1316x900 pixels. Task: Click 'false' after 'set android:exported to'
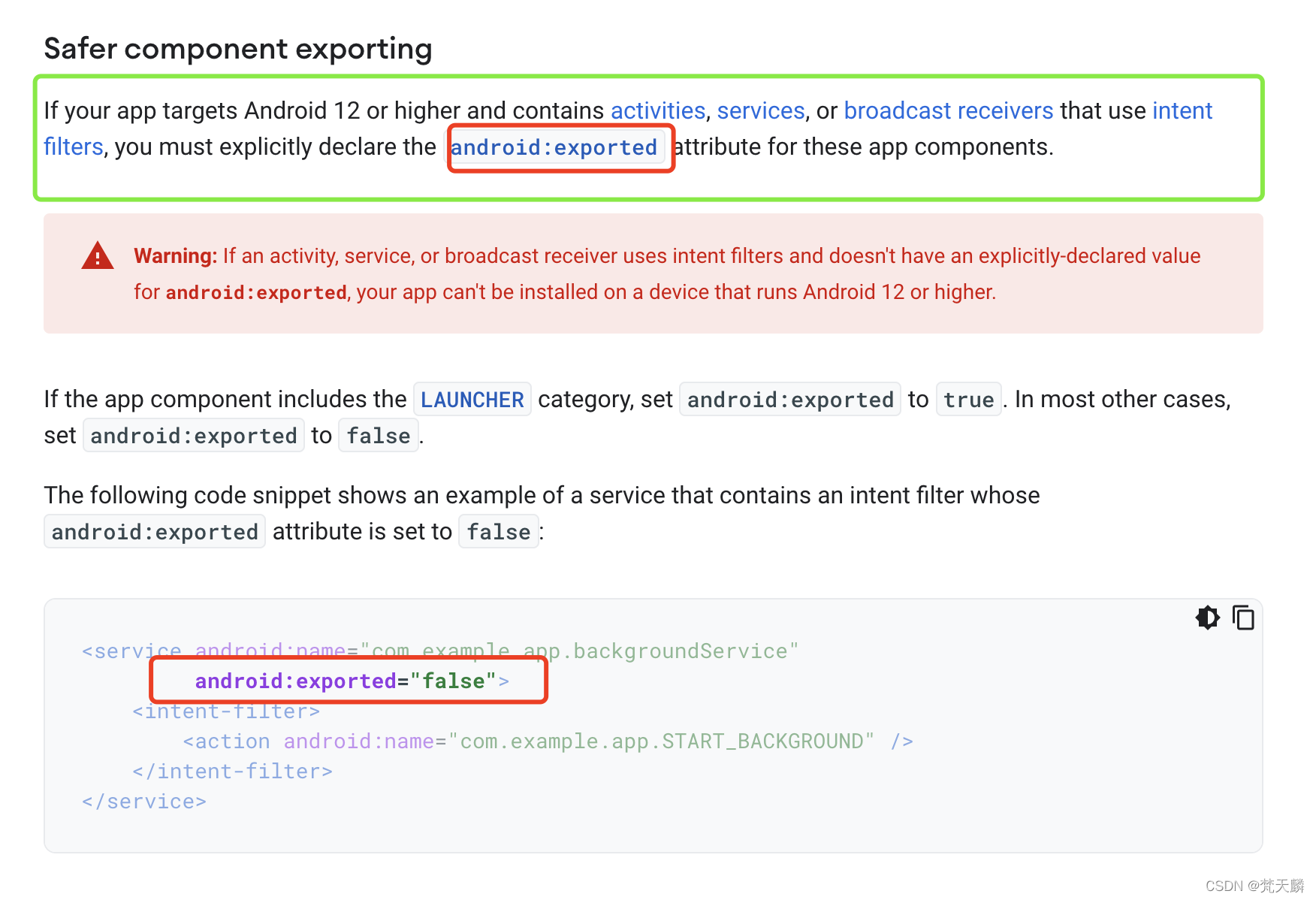coord(379,436)
